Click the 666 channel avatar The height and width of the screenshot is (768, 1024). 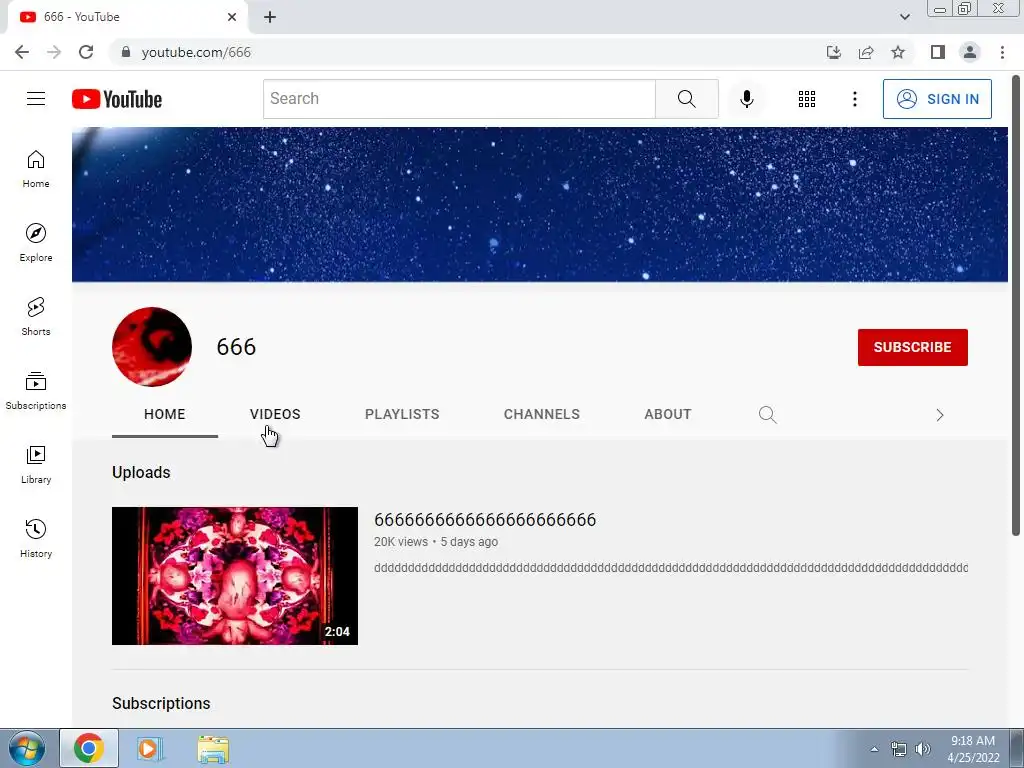(152, 347)
